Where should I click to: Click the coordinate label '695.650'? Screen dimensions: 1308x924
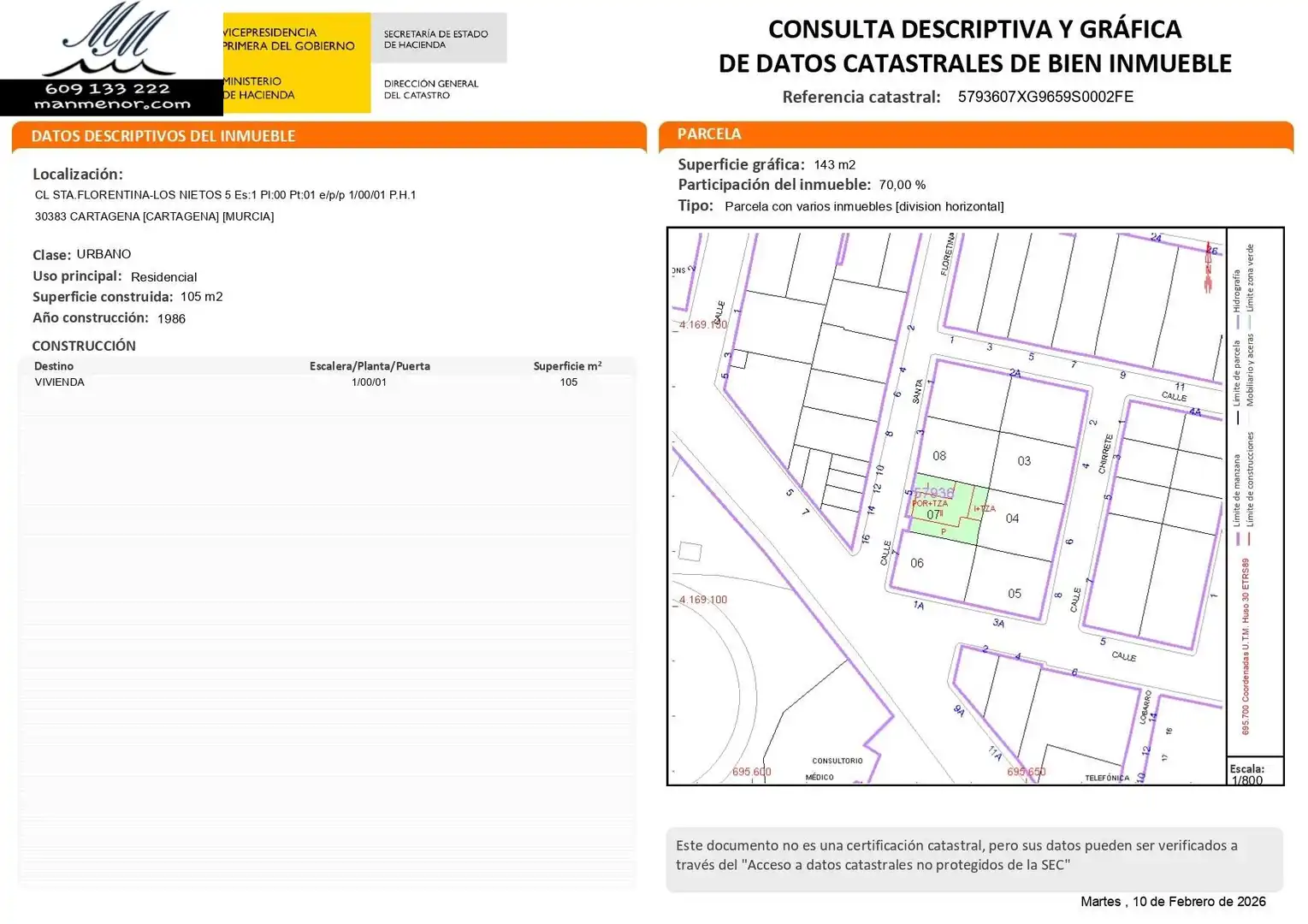pos(1027,772)
